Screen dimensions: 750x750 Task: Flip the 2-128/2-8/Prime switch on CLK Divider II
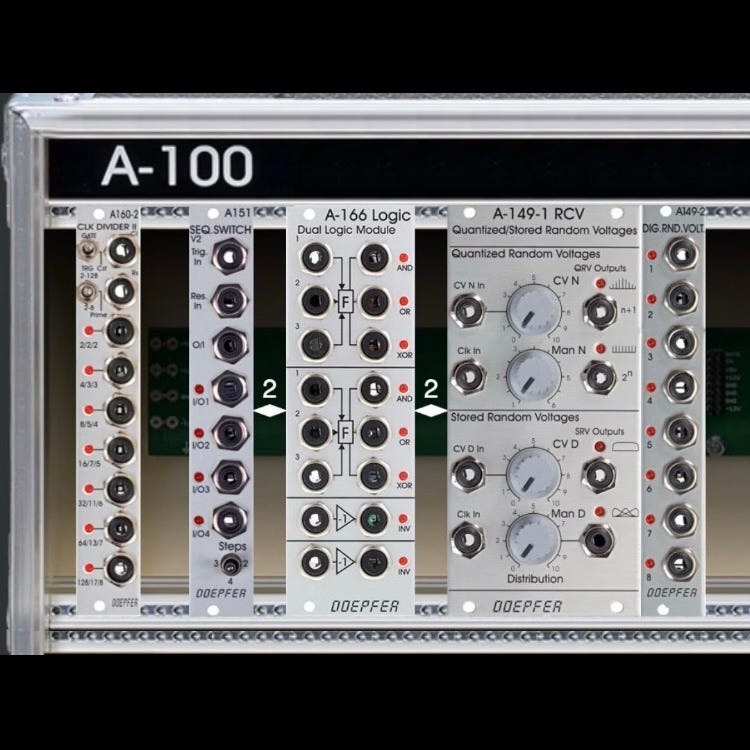click(x=87, y=291)
